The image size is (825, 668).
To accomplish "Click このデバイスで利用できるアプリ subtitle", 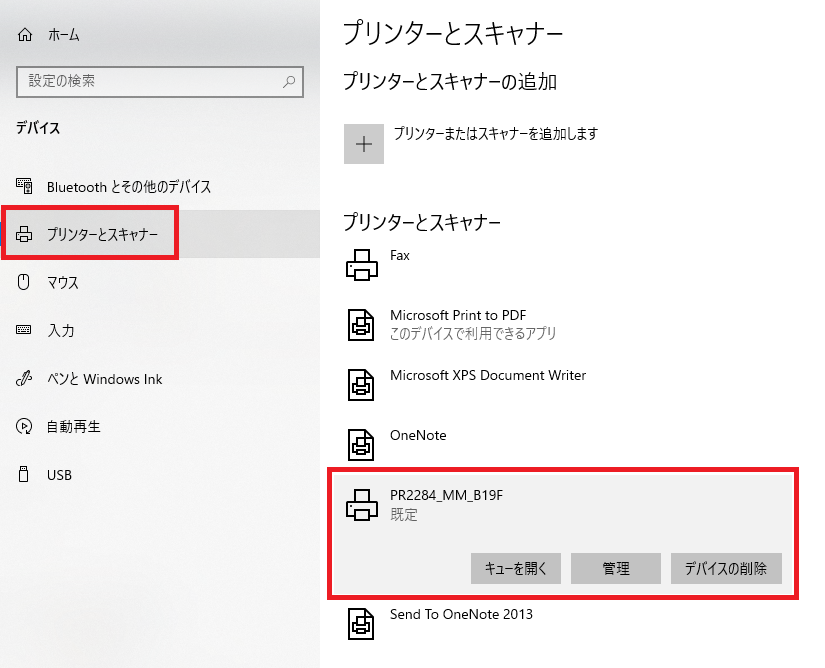I will (x=473, y=333).
